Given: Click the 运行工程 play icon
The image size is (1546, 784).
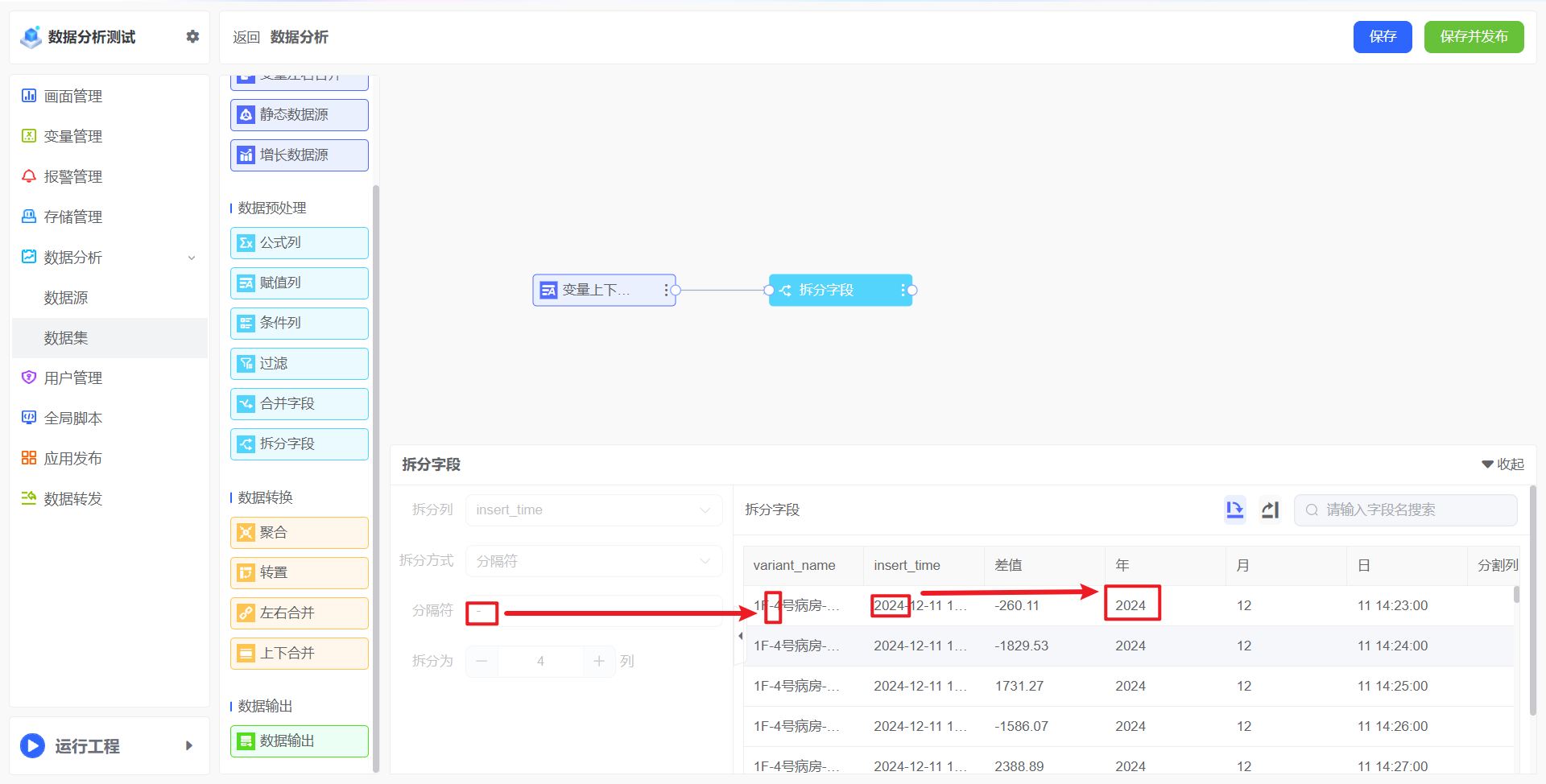Looking at the screenshot, I should (x=32, y=745).
